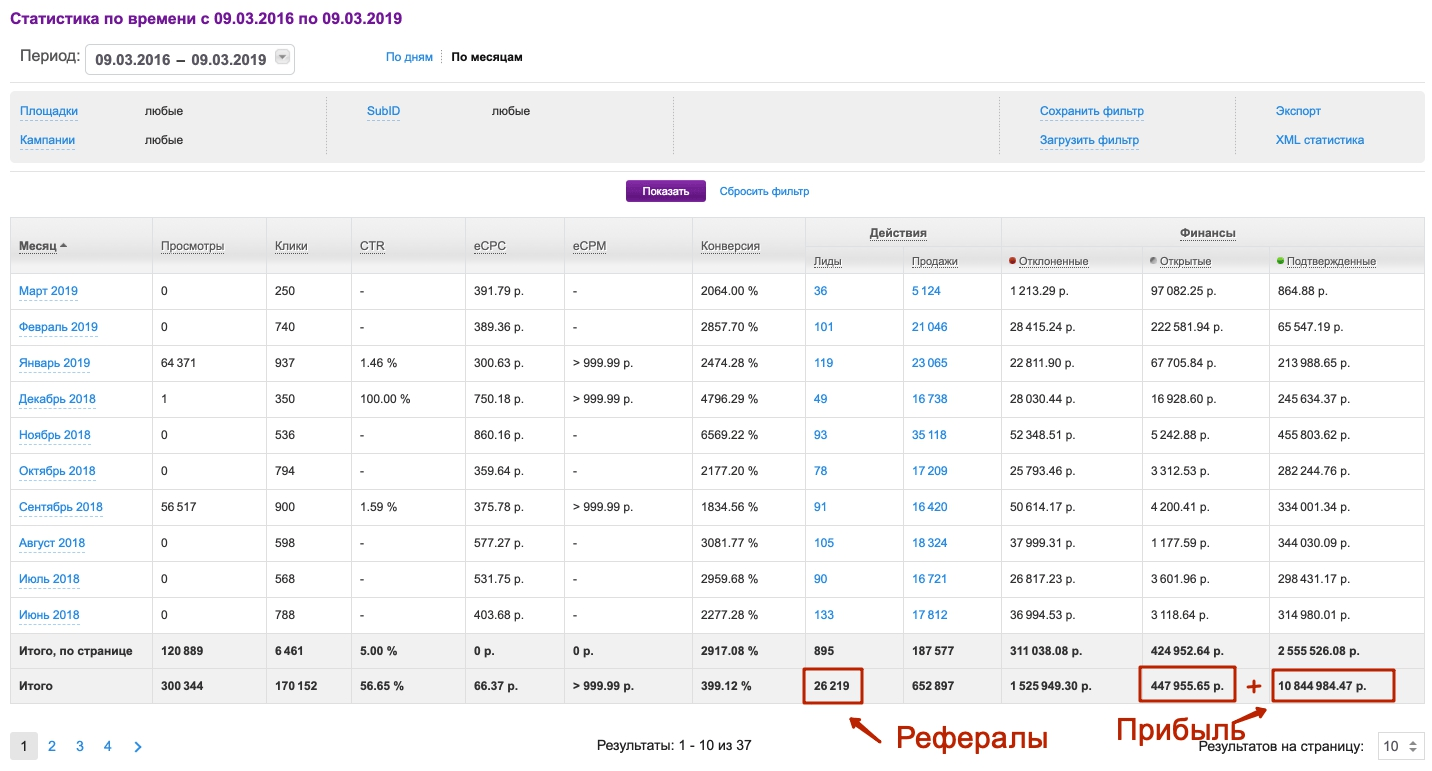1432x771 pixels.
Task: Click eCPC value 860.16 р.
Action: (x=499, y=435)
